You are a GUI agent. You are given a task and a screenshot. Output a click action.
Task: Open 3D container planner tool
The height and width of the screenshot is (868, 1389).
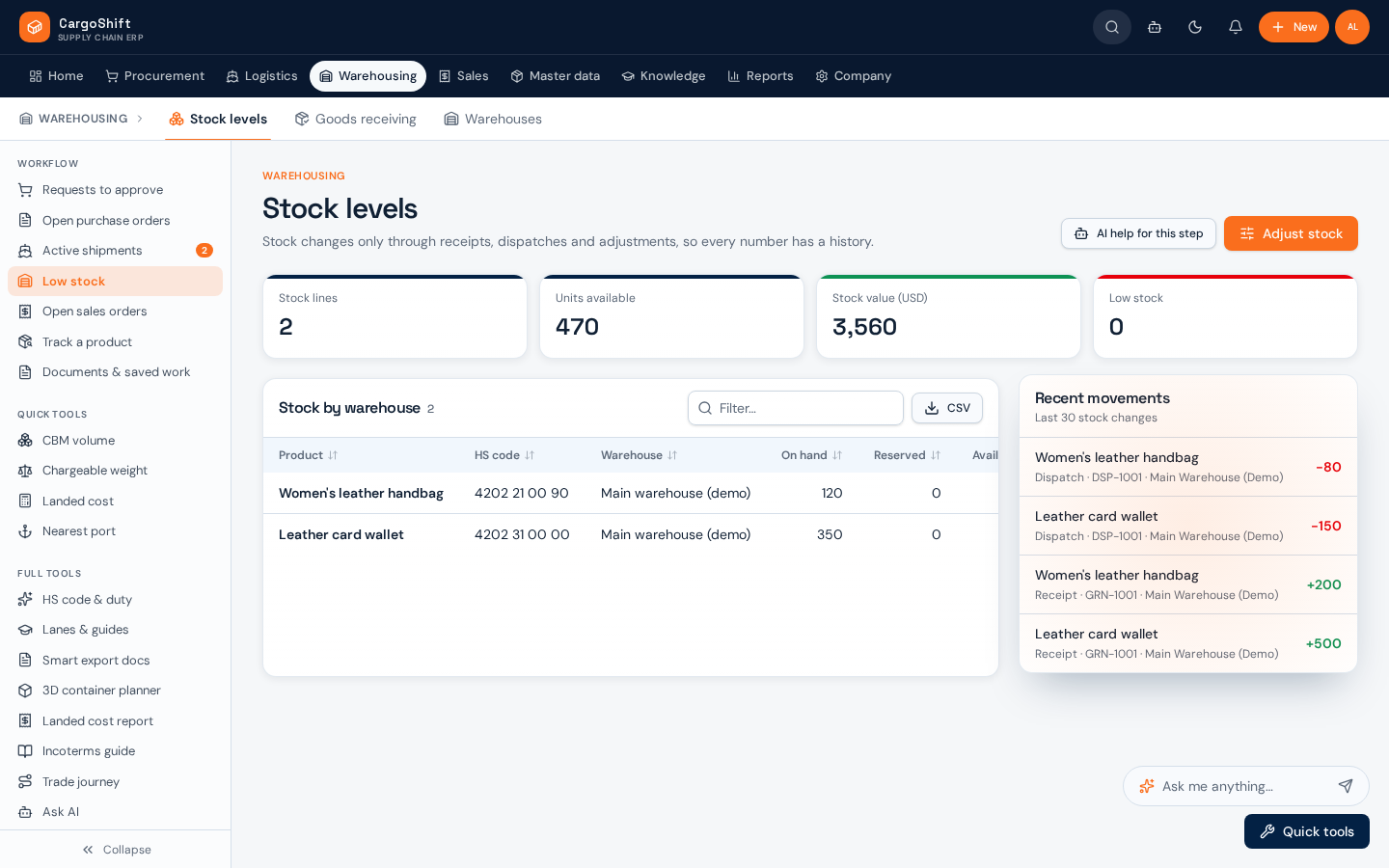116,691
